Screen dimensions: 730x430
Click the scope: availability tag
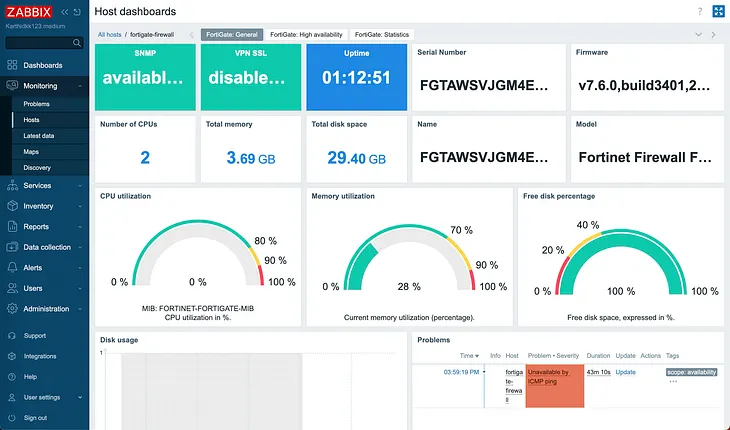[691, 372]
